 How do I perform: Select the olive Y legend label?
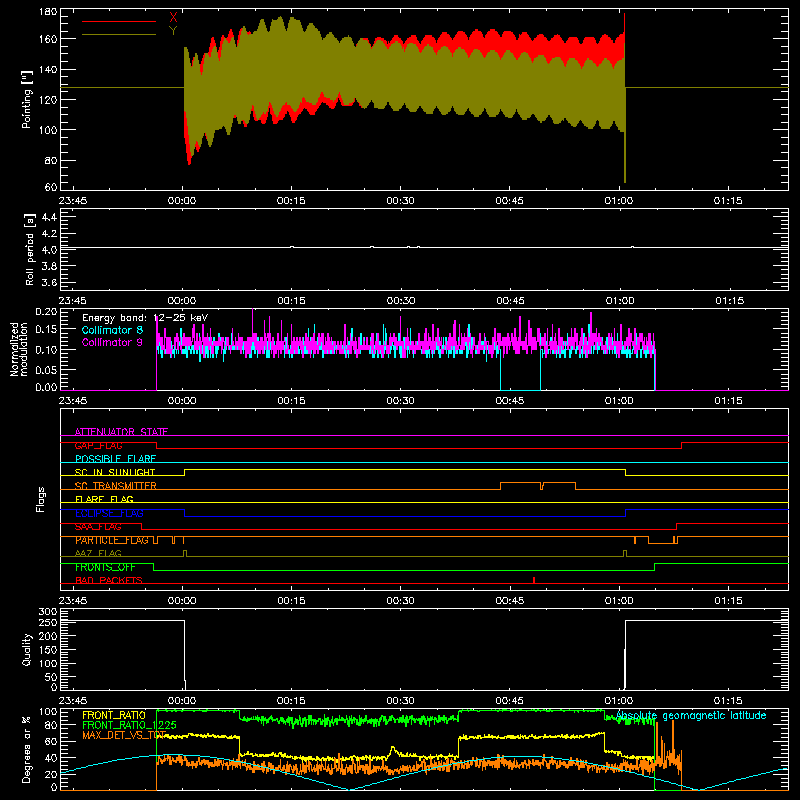click(x=173, y=31)
